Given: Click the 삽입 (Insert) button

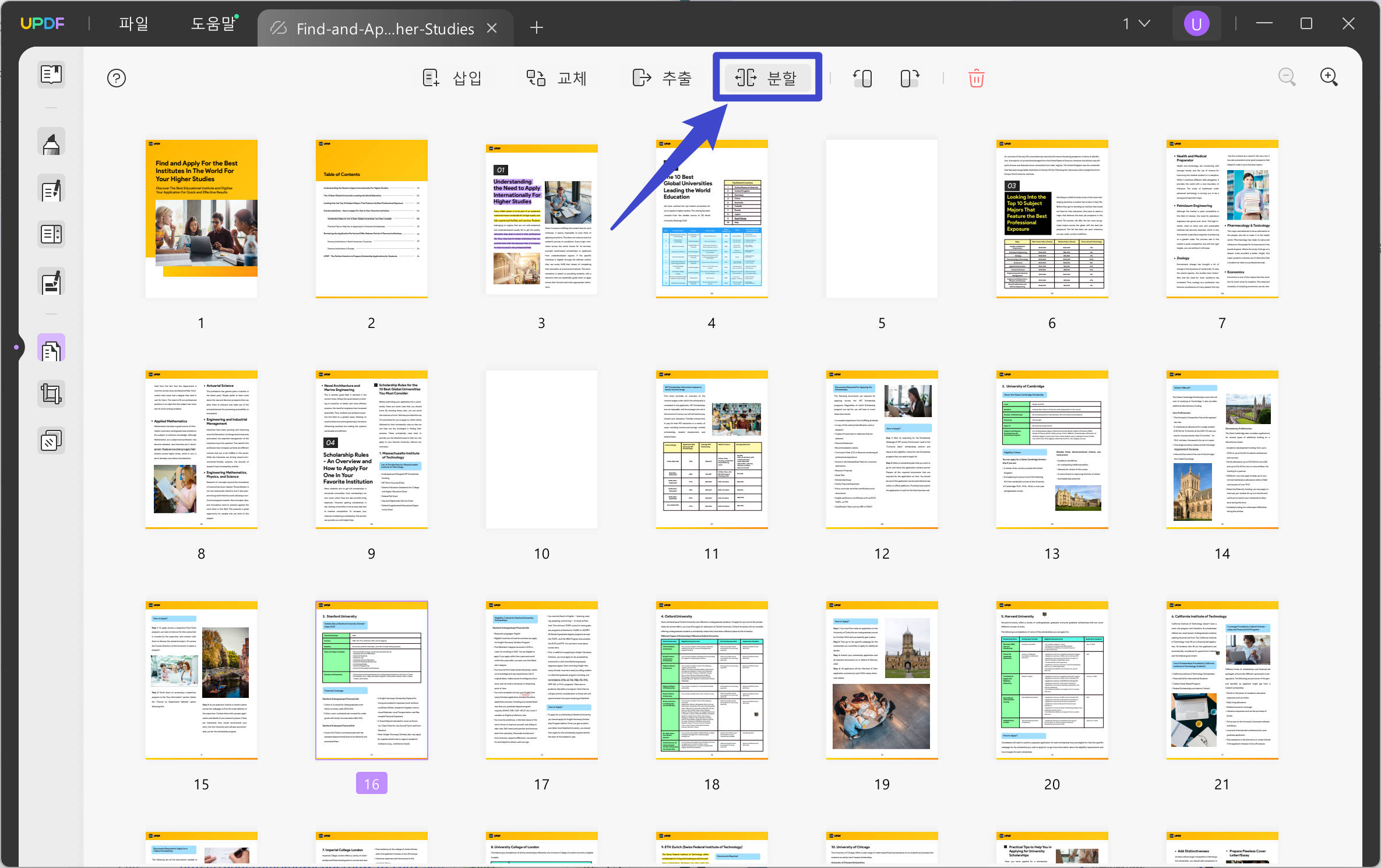Looking at the screenshot, I should pyautogui.click(x=452, y=78).
